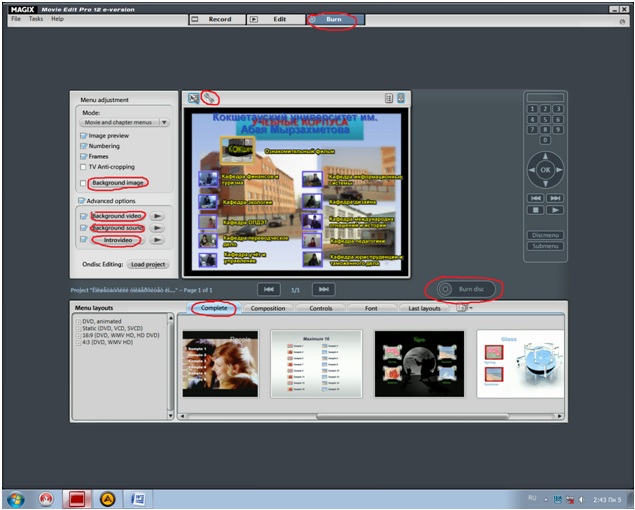Open dropdown arrow right of Last layouts
The width and height of the screenshot is (635, 510).
470,308
